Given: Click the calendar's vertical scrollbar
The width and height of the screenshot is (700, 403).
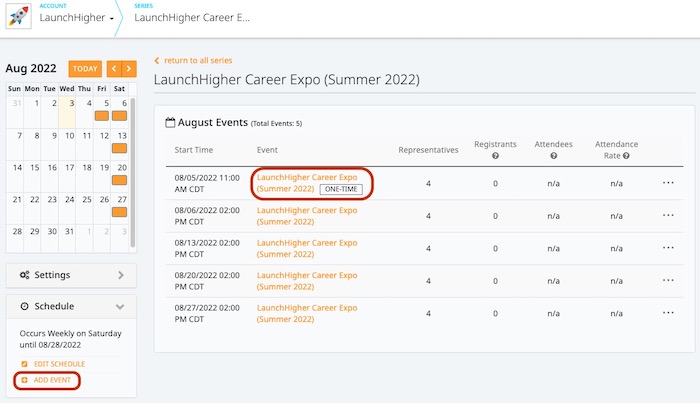Looking at the screenshot, I should click(133, 172).
